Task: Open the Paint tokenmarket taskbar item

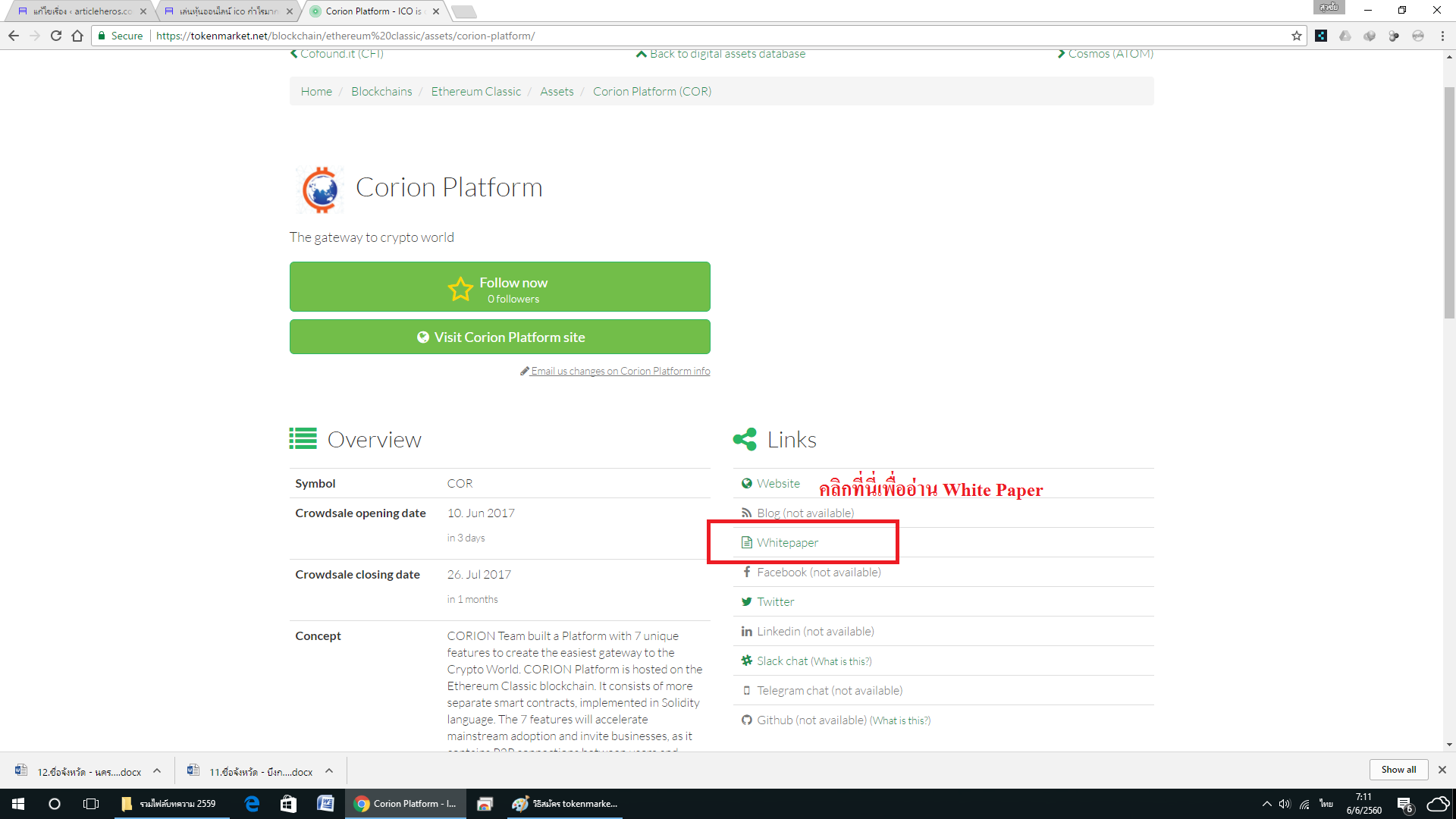Action: click(x=564, y=804)
